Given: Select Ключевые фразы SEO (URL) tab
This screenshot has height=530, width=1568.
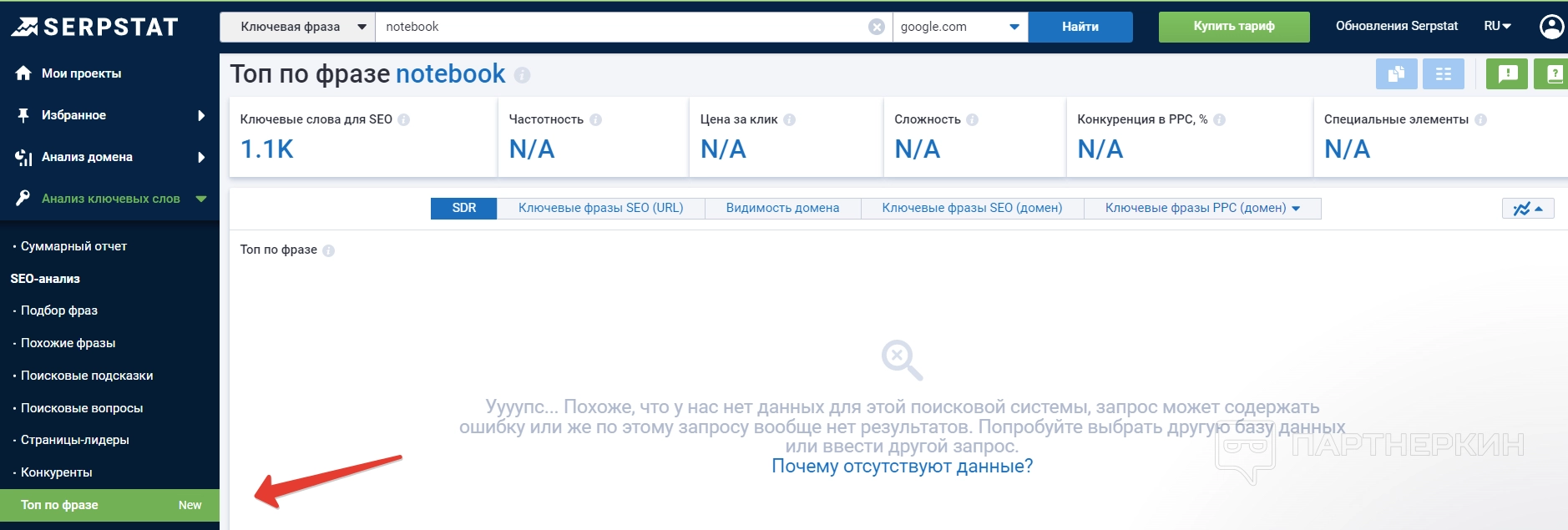Looking at the screenshot, I should click(600, 208).
